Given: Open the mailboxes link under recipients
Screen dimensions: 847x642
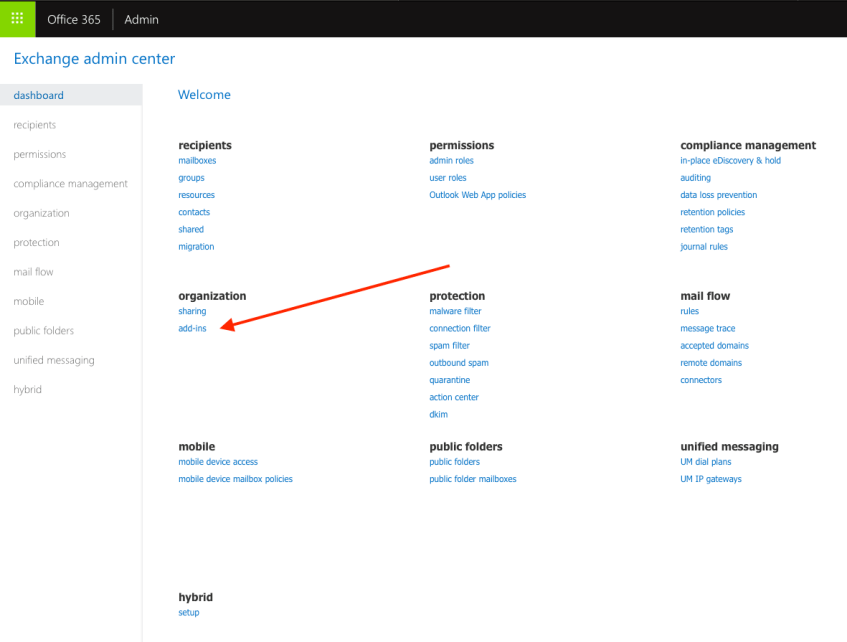Looking at the screenshot, I should tap(197, 161).
